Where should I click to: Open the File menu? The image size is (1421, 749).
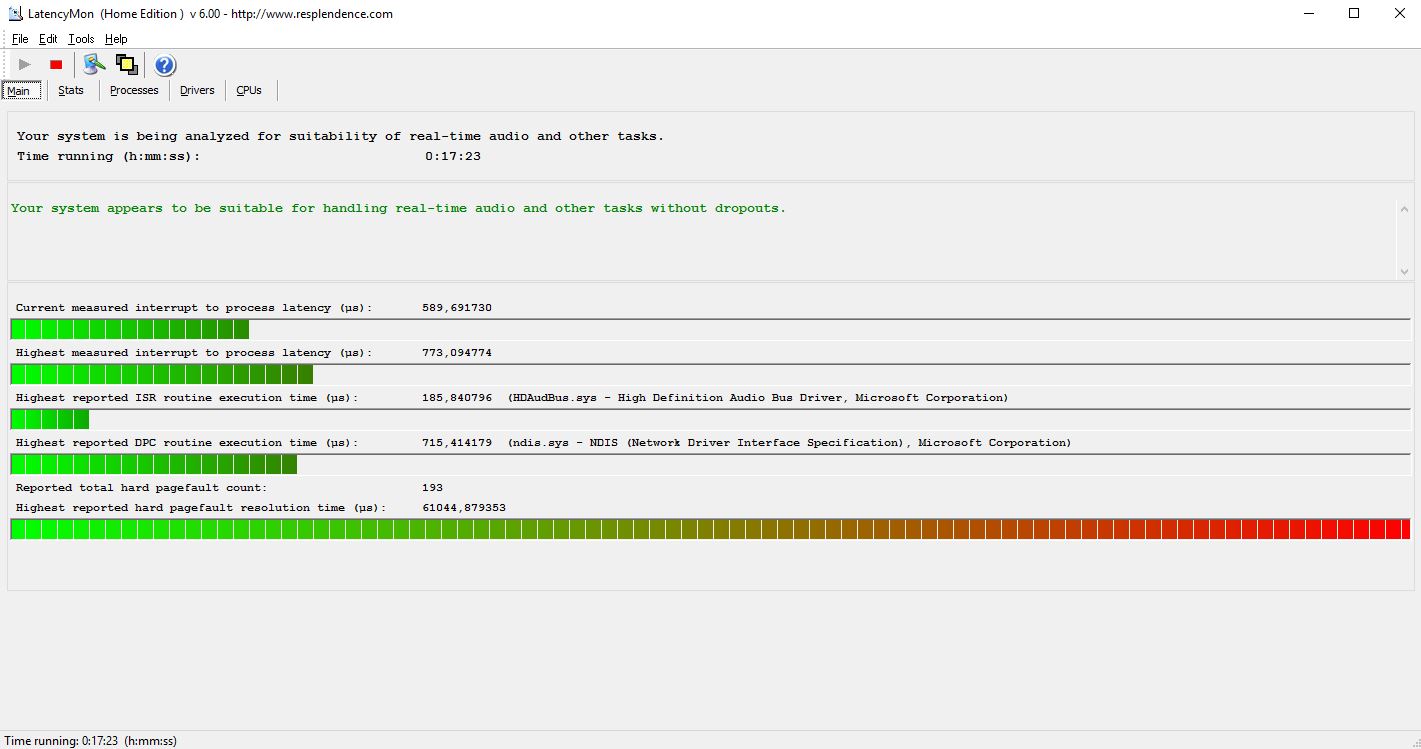pos(20,39)
